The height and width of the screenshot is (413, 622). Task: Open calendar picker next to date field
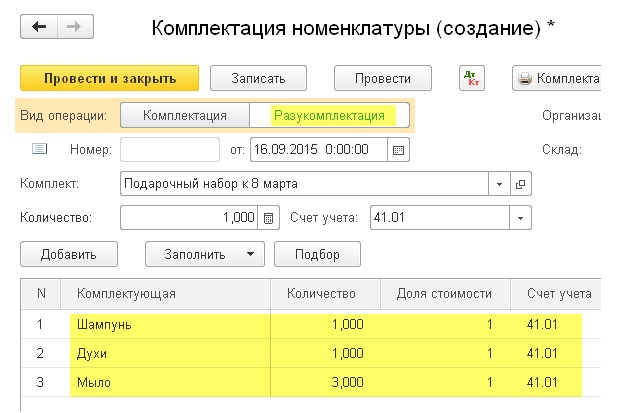pos(398,150)
